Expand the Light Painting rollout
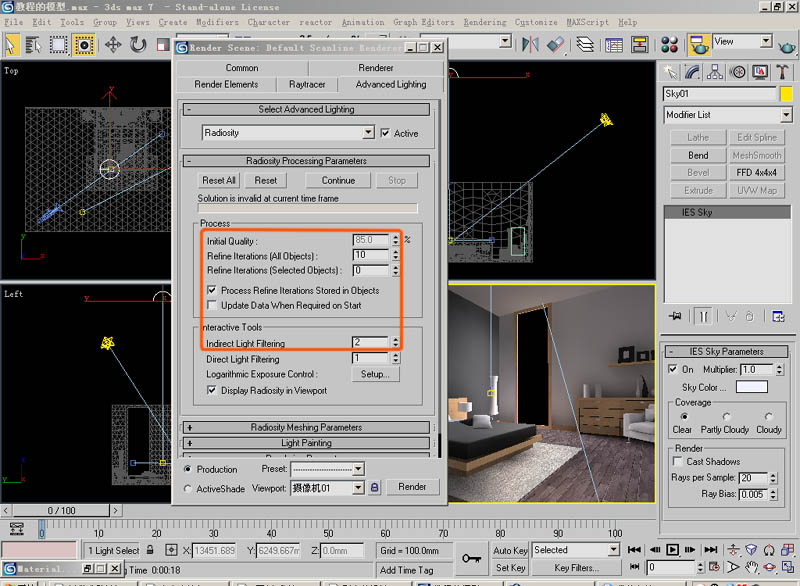800x586 pixels. (306, 443)
